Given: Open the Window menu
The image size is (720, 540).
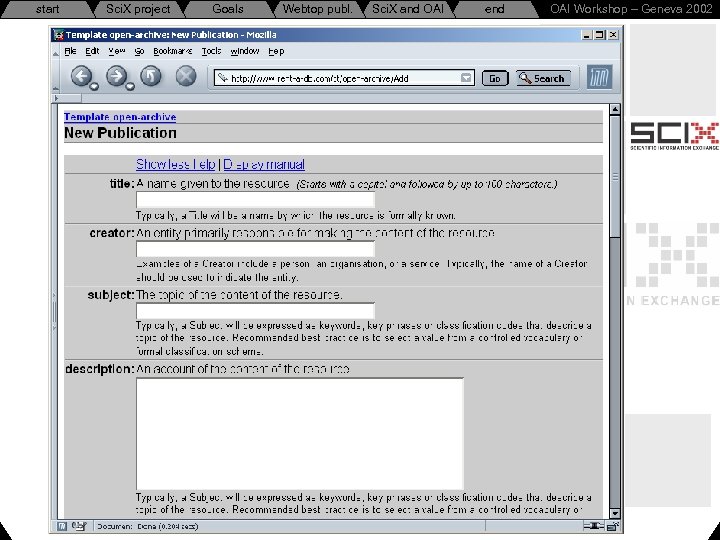Looking at the screenshot, I should 245,51.
